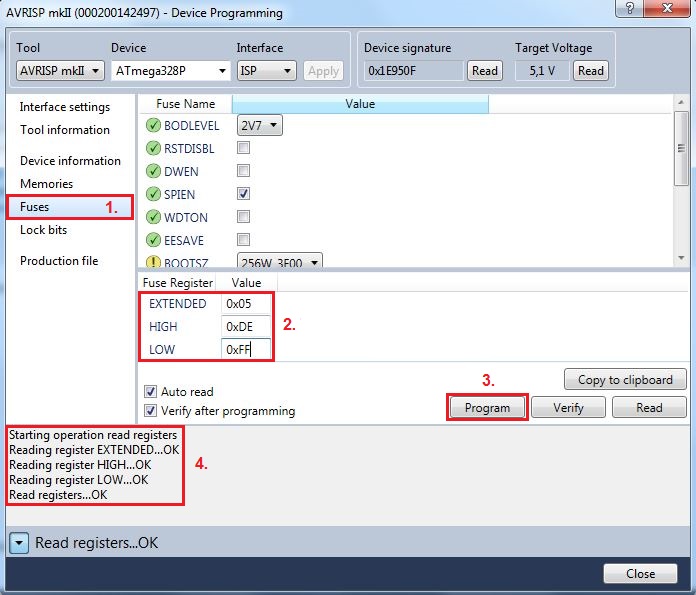Click the yellow warning icon beside BOOTSZ
Screen dimensions: 696x595
153,262
